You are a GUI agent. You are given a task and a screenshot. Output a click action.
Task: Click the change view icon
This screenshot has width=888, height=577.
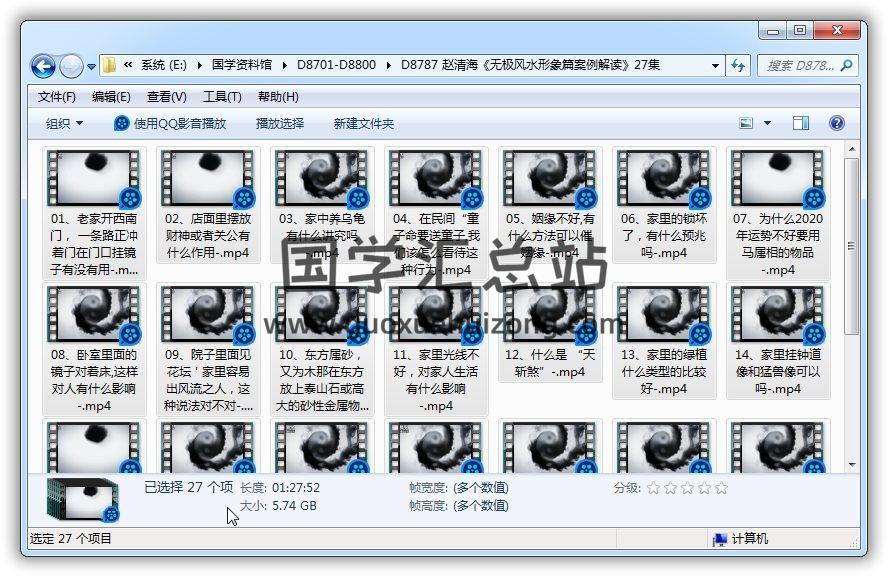click(746, 123)
